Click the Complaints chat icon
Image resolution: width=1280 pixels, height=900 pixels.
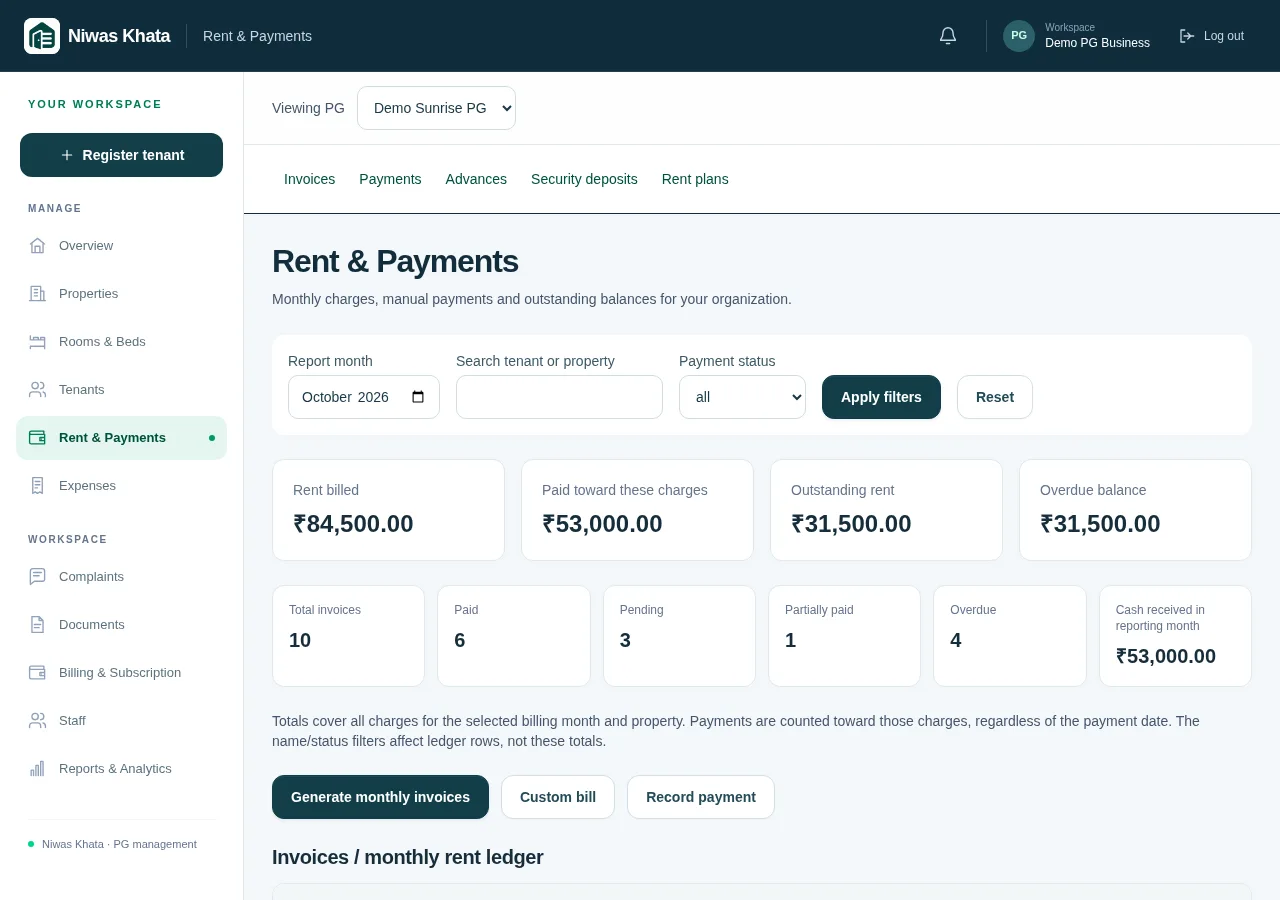pyautogui.click(x=38, y=576)
